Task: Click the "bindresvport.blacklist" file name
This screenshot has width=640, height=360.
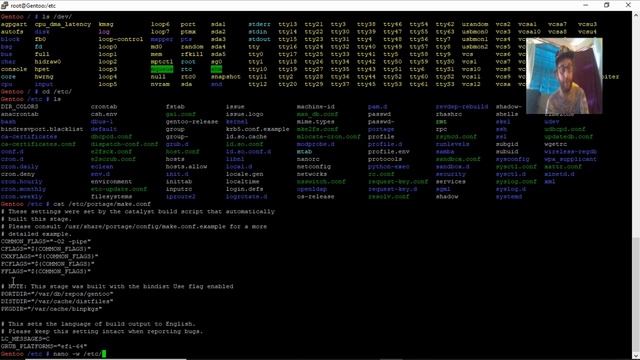Action: pyautogui.click(x=42, y=129)
